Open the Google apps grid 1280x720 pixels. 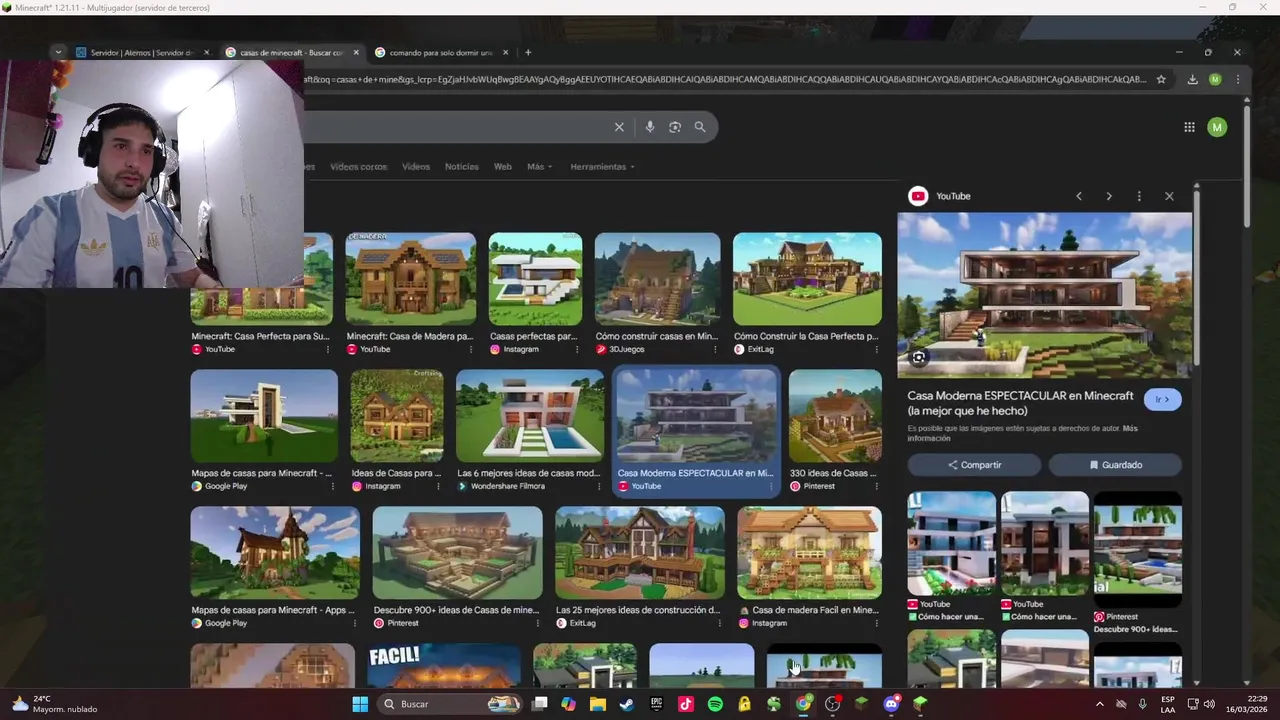pyautogui.click(x=1189, y=127)
